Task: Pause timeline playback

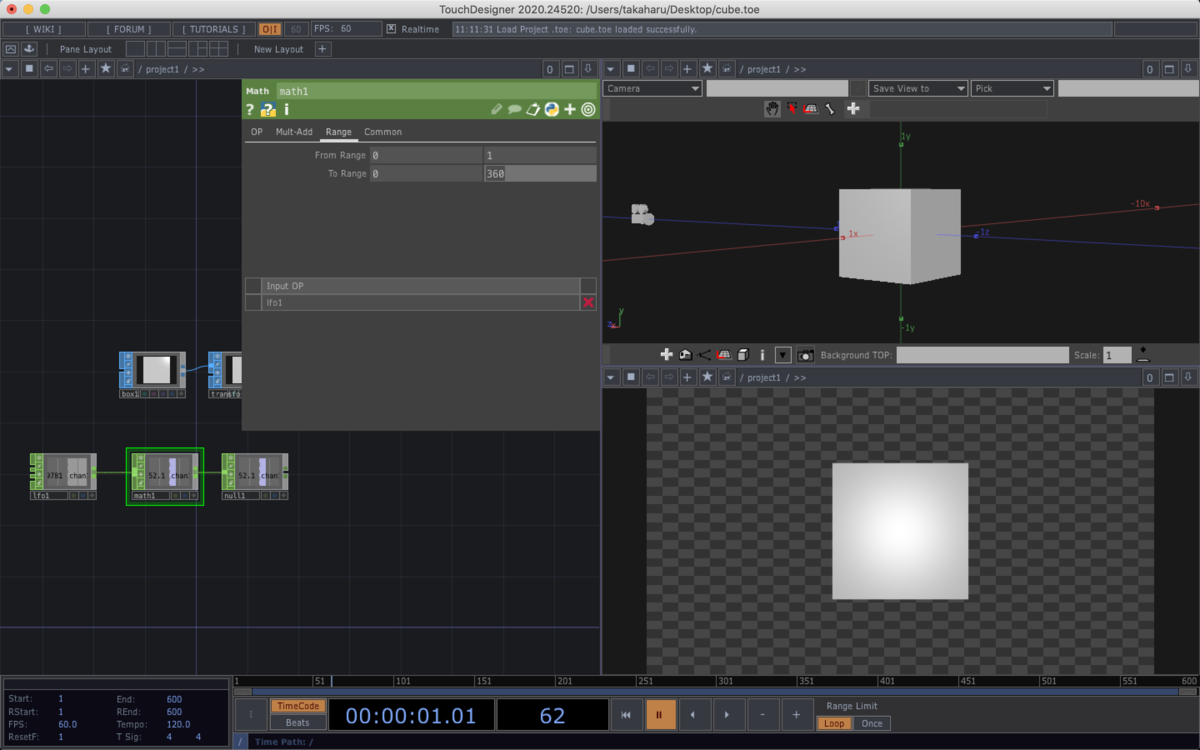Action: 660,715
